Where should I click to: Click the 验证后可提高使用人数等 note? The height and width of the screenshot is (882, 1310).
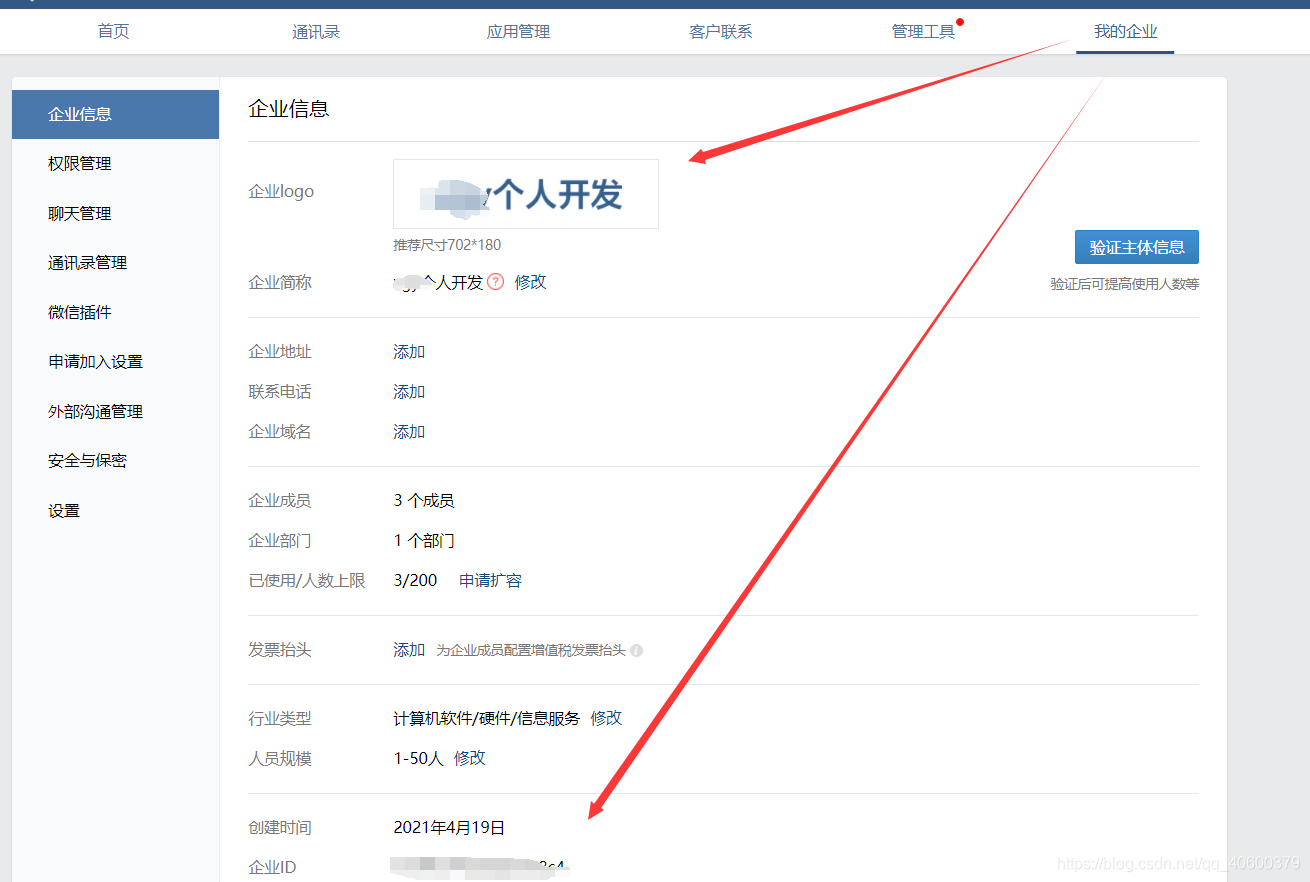1124,284
